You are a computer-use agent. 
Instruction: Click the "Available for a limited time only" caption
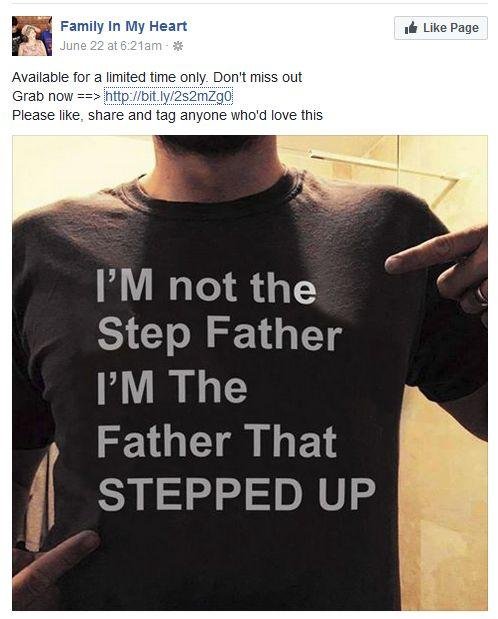pyautogui.click(x=109, y=77)
